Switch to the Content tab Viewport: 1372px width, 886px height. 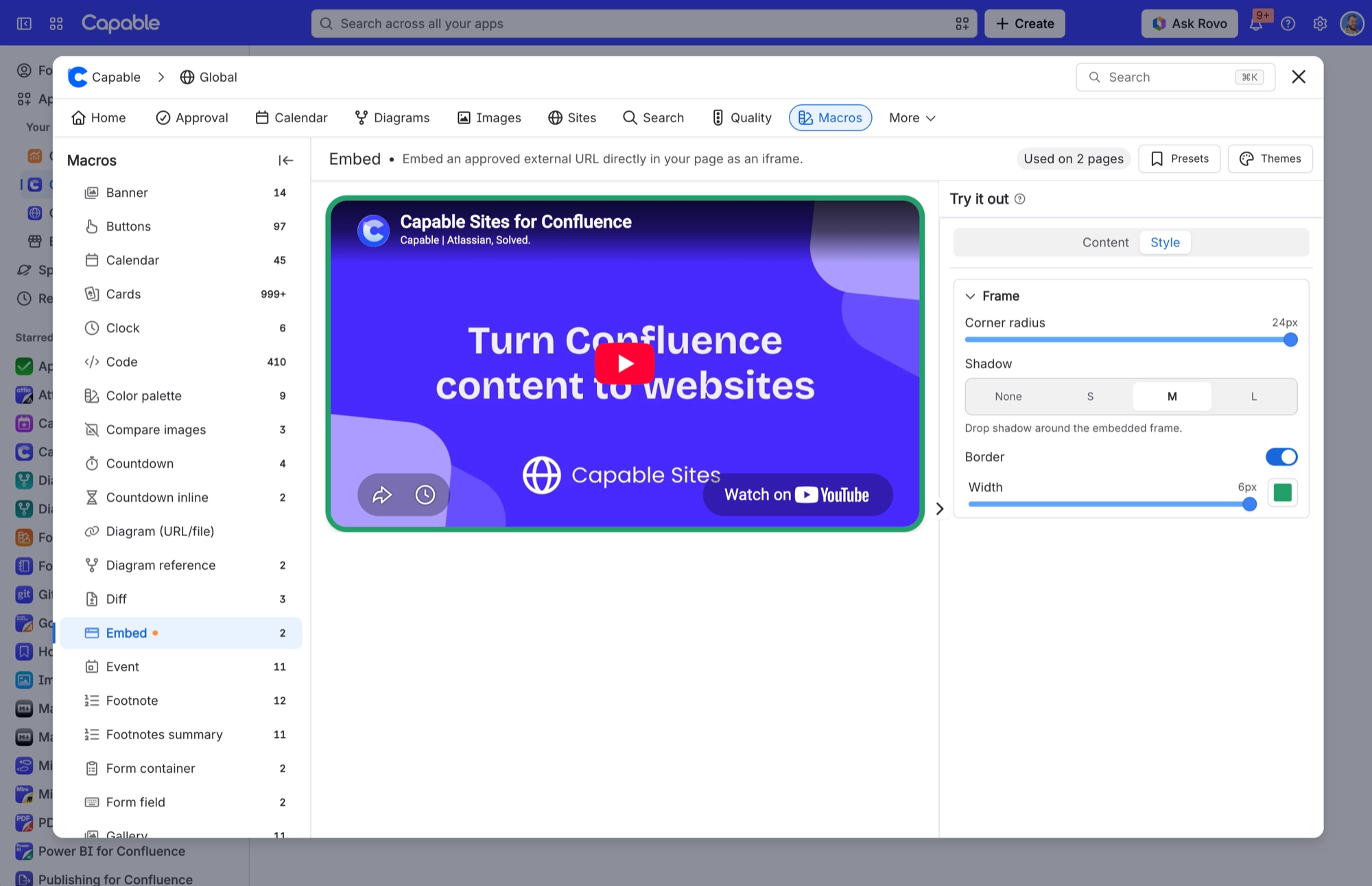coord(1105,242)
